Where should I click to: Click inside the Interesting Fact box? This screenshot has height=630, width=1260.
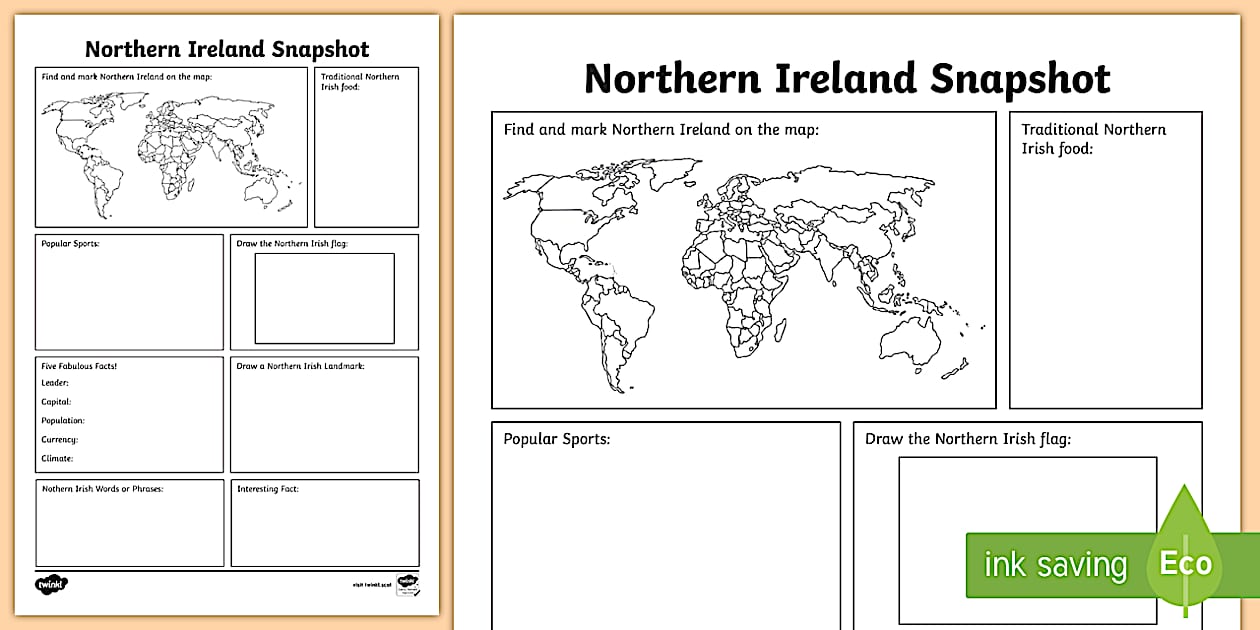tap(324, 530)
